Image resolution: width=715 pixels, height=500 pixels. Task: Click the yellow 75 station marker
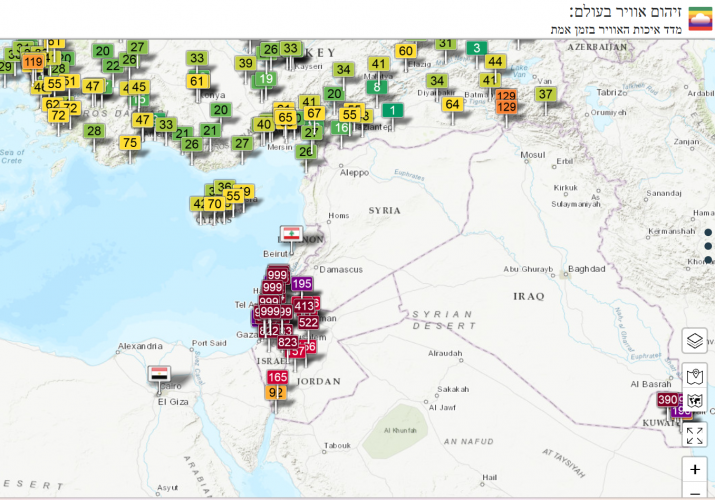(129, 143)
